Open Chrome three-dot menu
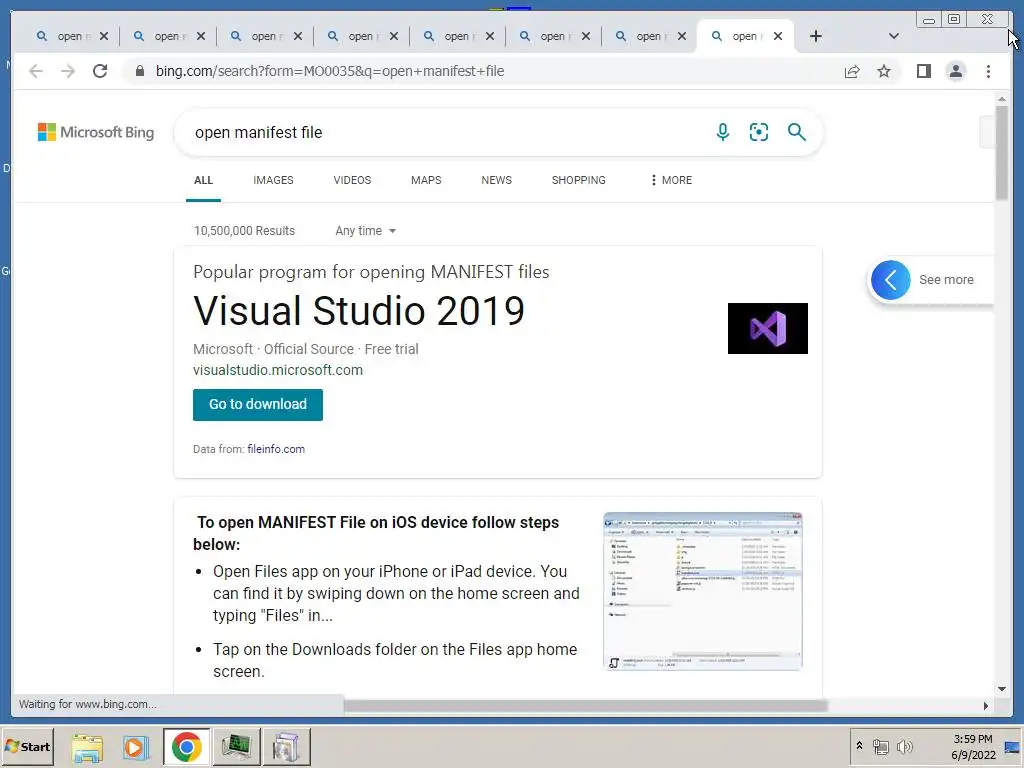 tap(988, 71)
